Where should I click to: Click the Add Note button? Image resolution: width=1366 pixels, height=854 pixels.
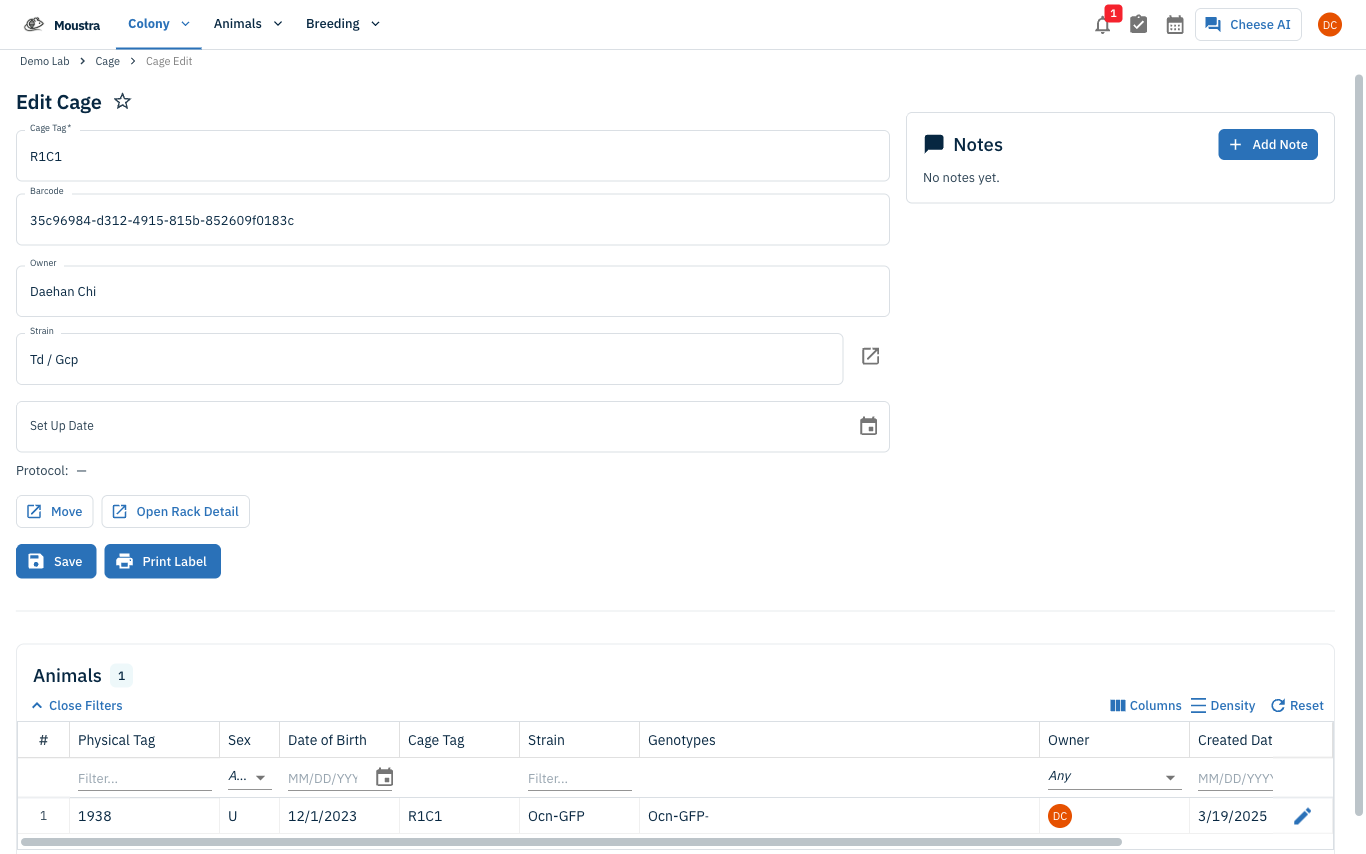[1268, 144]
